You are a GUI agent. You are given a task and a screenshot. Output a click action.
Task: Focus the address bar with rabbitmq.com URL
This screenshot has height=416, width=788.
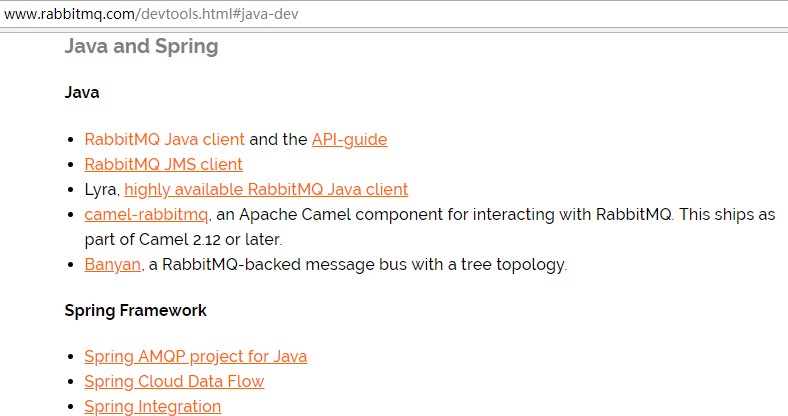click(x=150, y=14)
